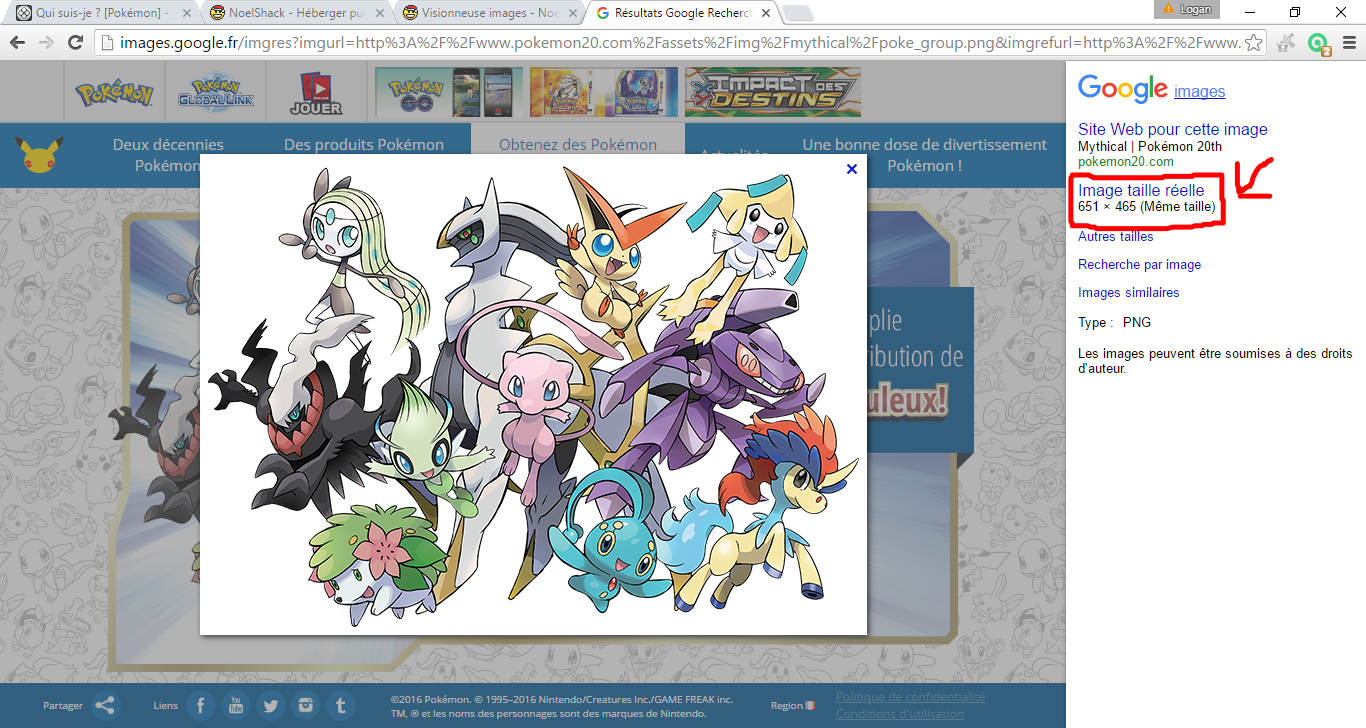
Task: Click the Logan profile button
Action: point(1186,9)
